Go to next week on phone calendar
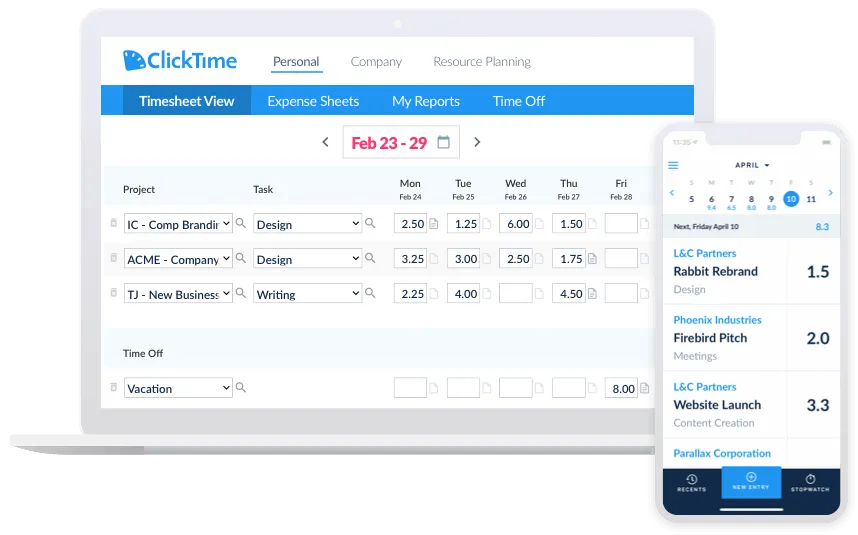858x535 pixels. pos(831,193)
